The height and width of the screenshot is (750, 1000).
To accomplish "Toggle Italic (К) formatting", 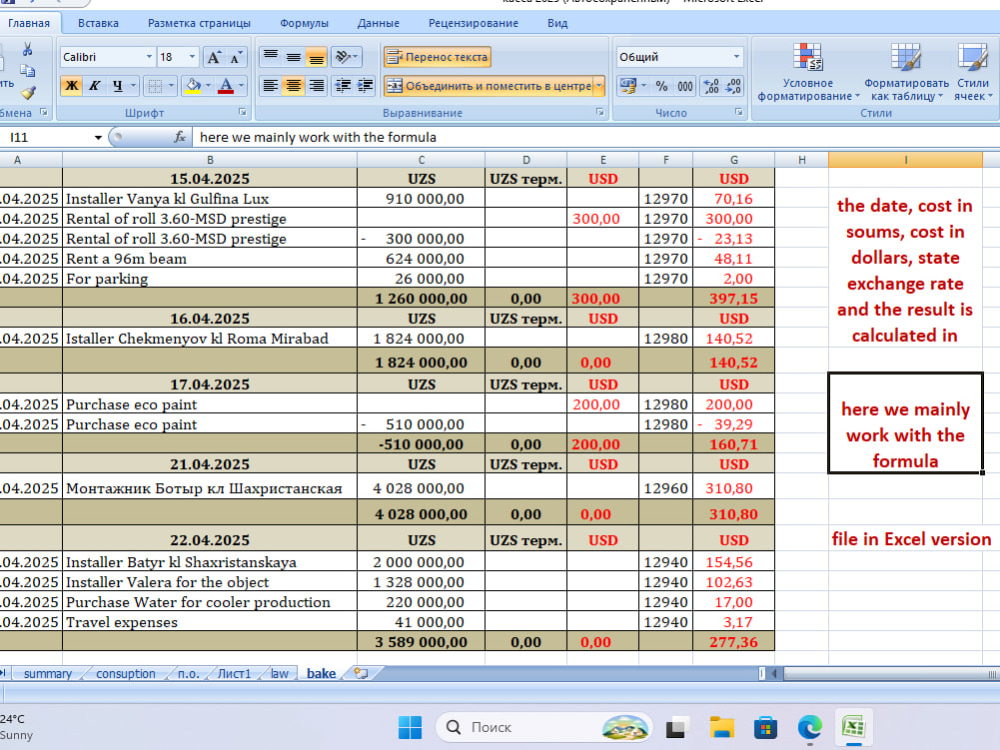I will click(x=94, y=85).
